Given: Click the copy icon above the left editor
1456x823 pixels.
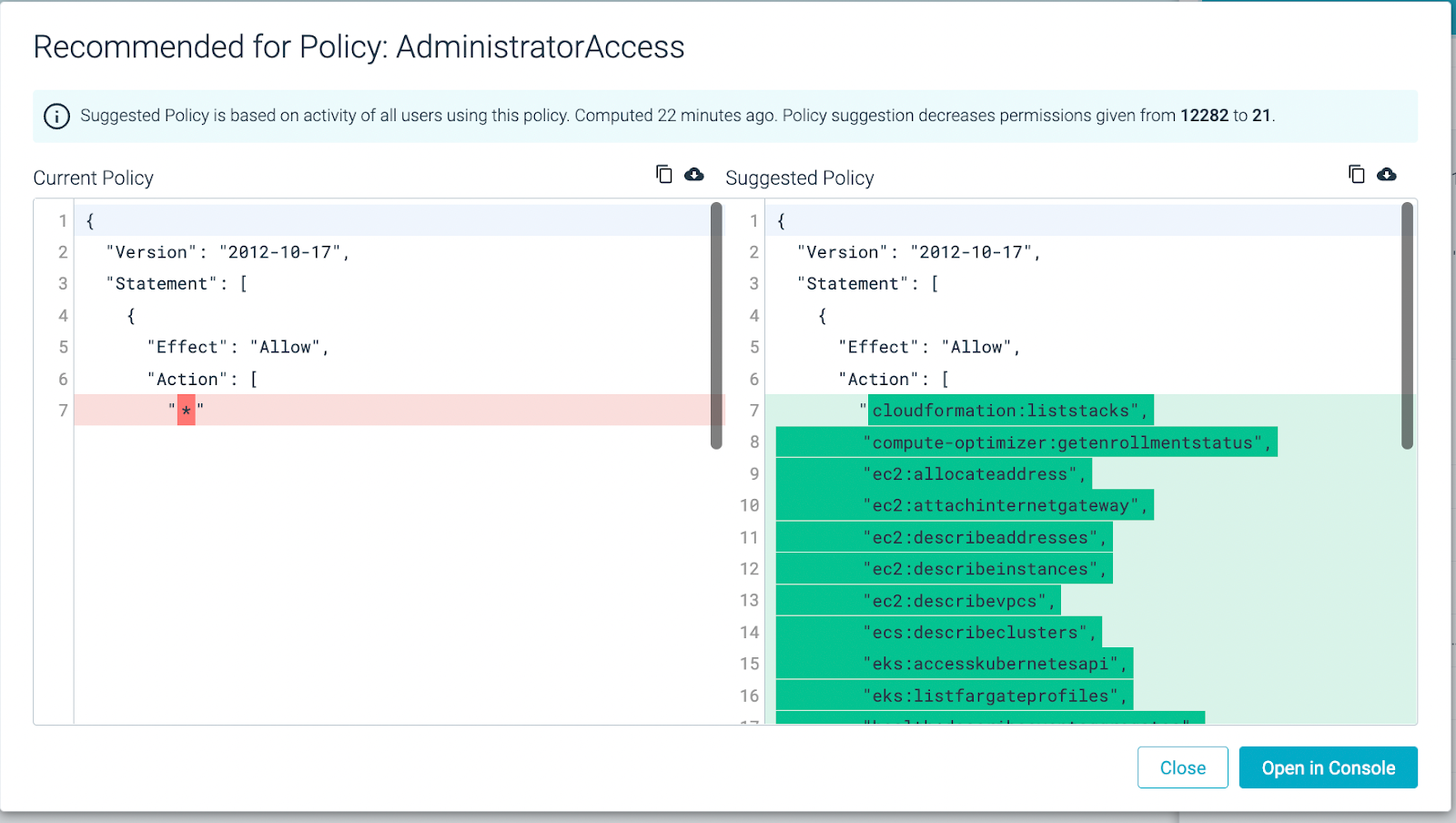Looking at the screenshot, I should tap(663, 174).
